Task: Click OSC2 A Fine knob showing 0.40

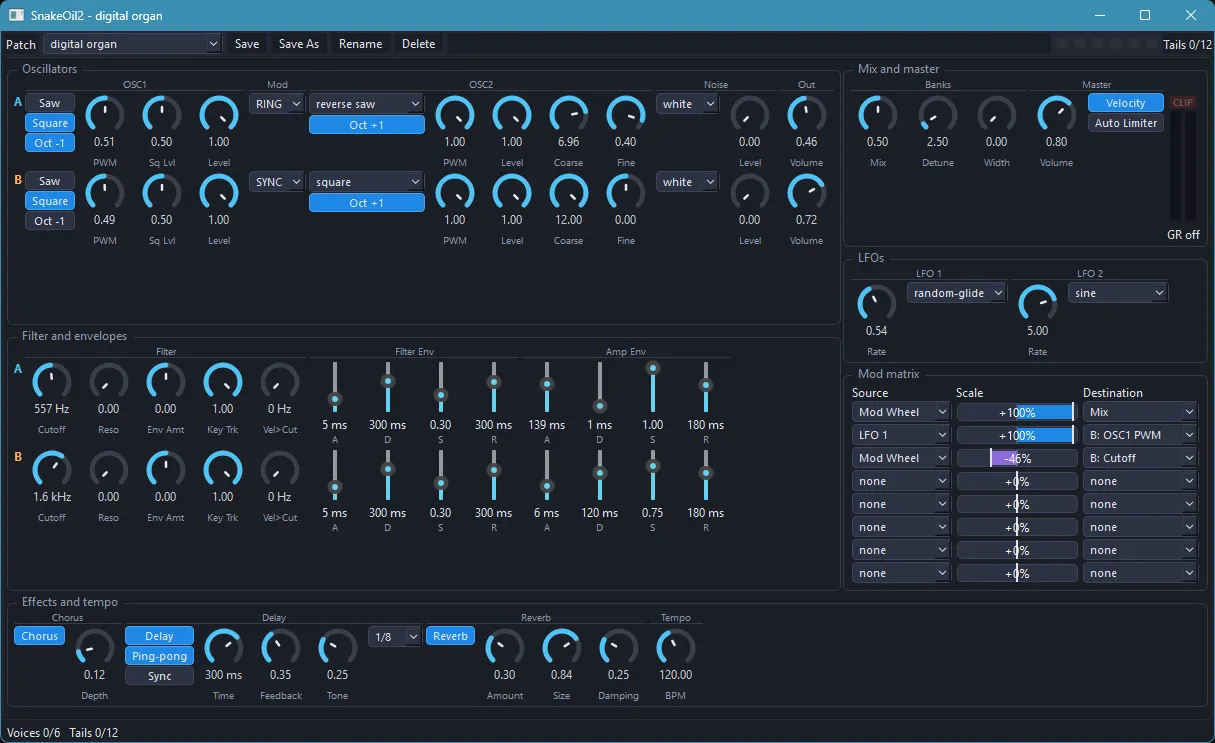Action: (626, 115)
